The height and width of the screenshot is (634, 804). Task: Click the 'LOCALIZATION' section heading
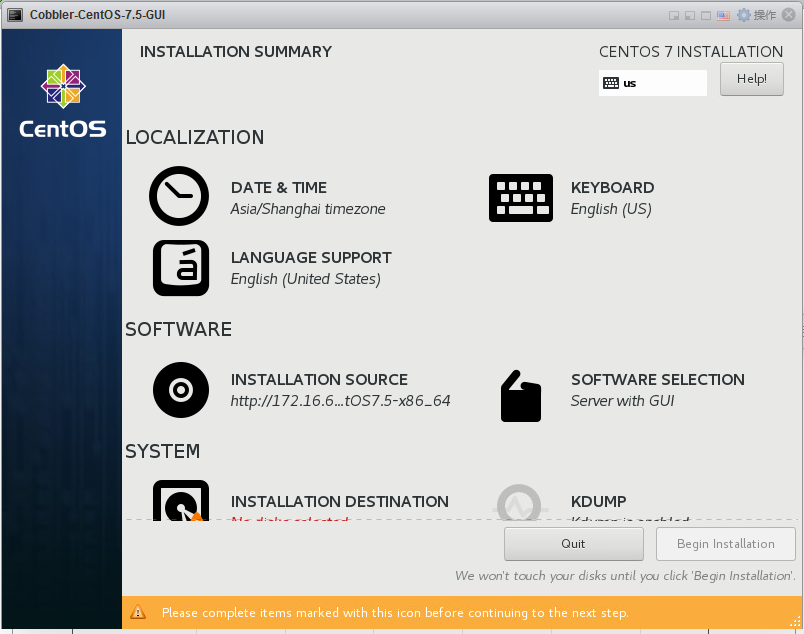click(195, 137)
